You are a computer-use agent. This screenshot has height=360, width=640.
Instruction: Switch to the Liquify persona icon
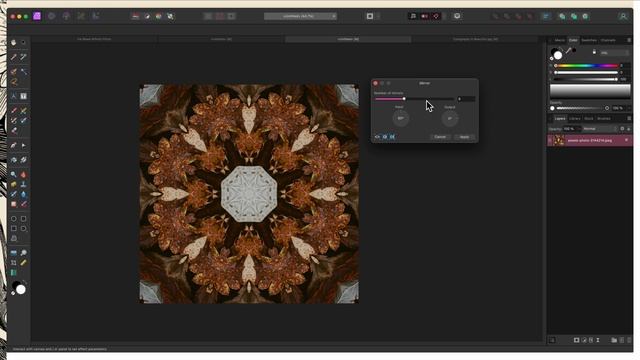pos(51,16)
